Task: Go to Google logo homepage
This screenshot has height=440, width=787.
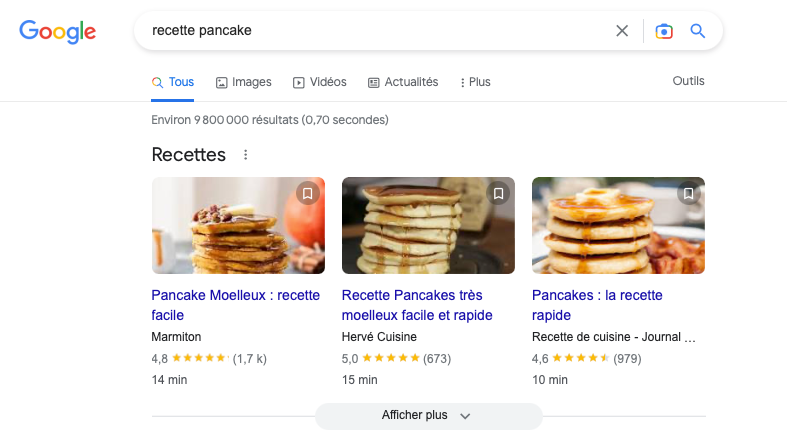Action: pyautogui.click(x=58, y=32)
